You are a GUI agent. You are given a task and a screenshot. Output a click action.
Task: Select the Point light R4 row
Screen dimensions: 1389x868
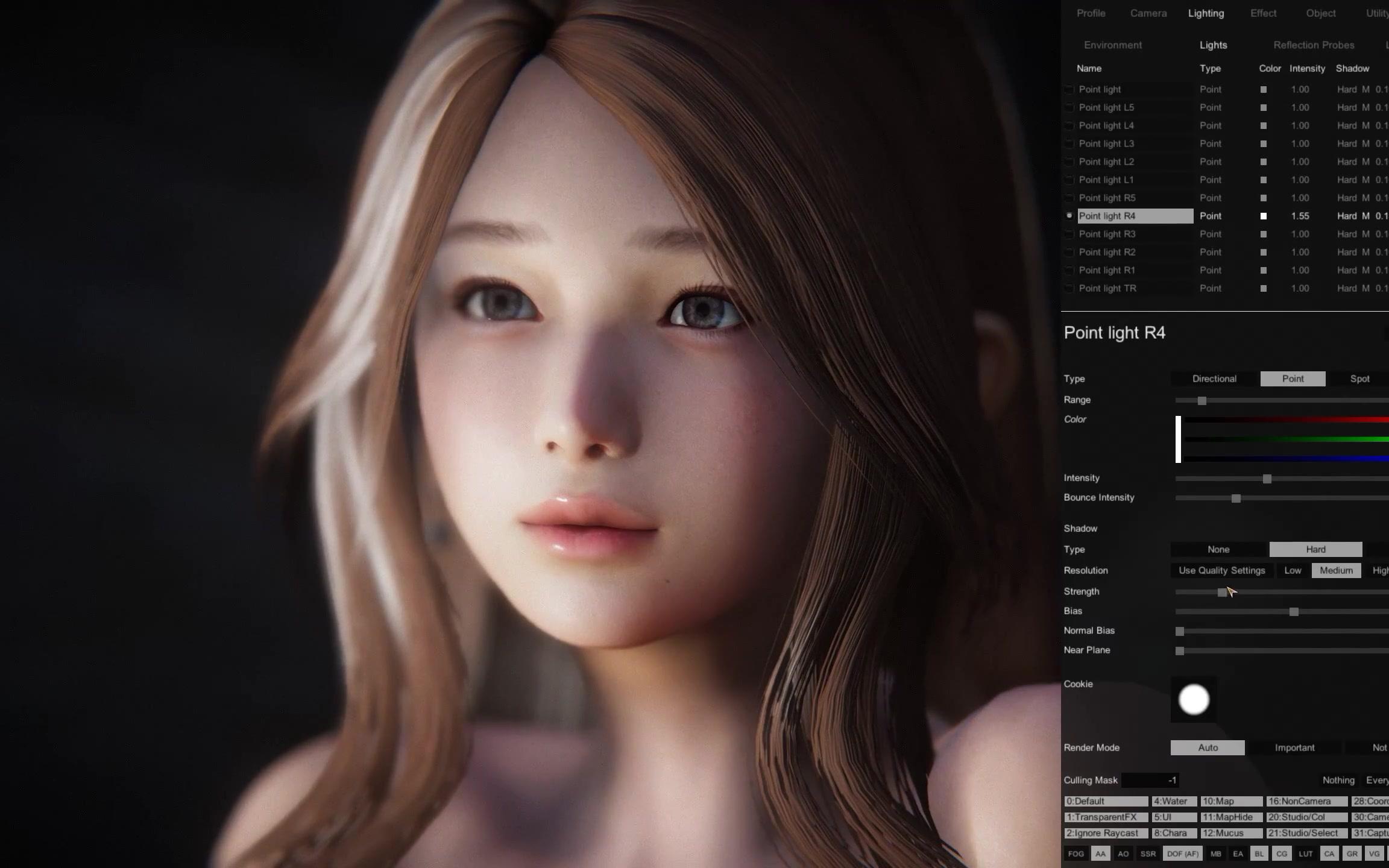1135,216
